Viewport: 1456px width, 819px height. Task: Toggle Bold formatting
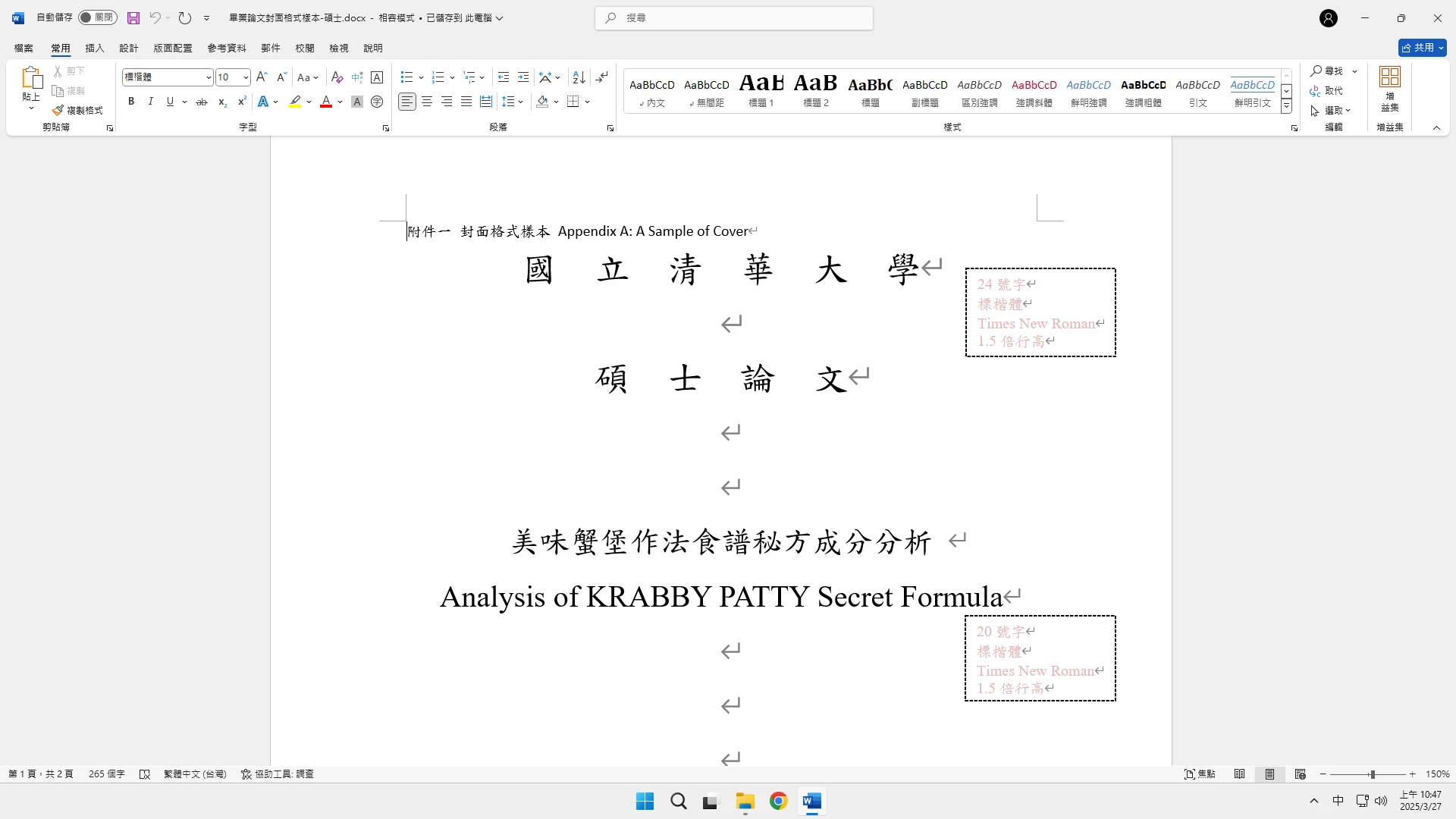tap(131, 102)
